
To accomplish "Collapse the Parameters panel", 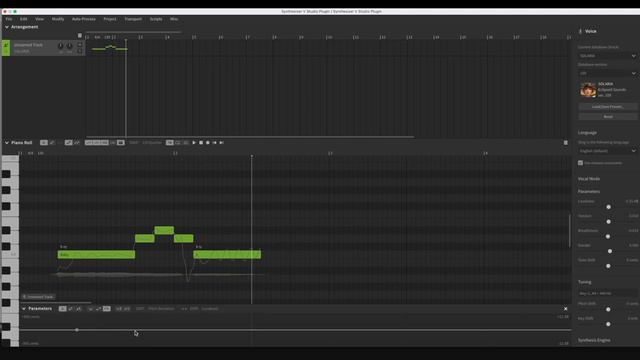I will [x=24, y=309].
